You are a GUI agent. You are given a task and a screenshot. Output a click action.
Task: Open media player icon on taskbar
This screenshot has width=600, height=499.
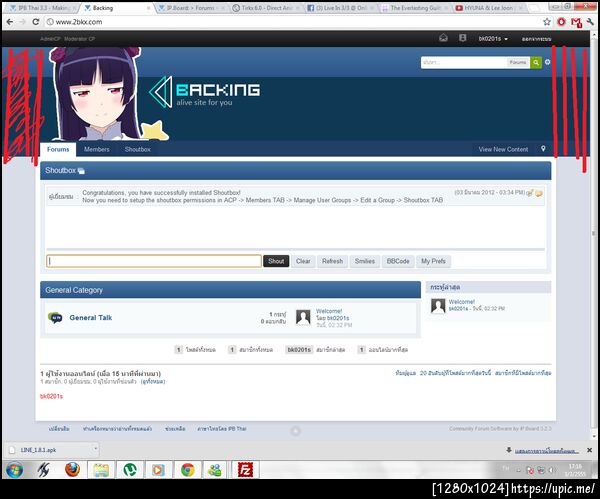[x=158, y=470]
